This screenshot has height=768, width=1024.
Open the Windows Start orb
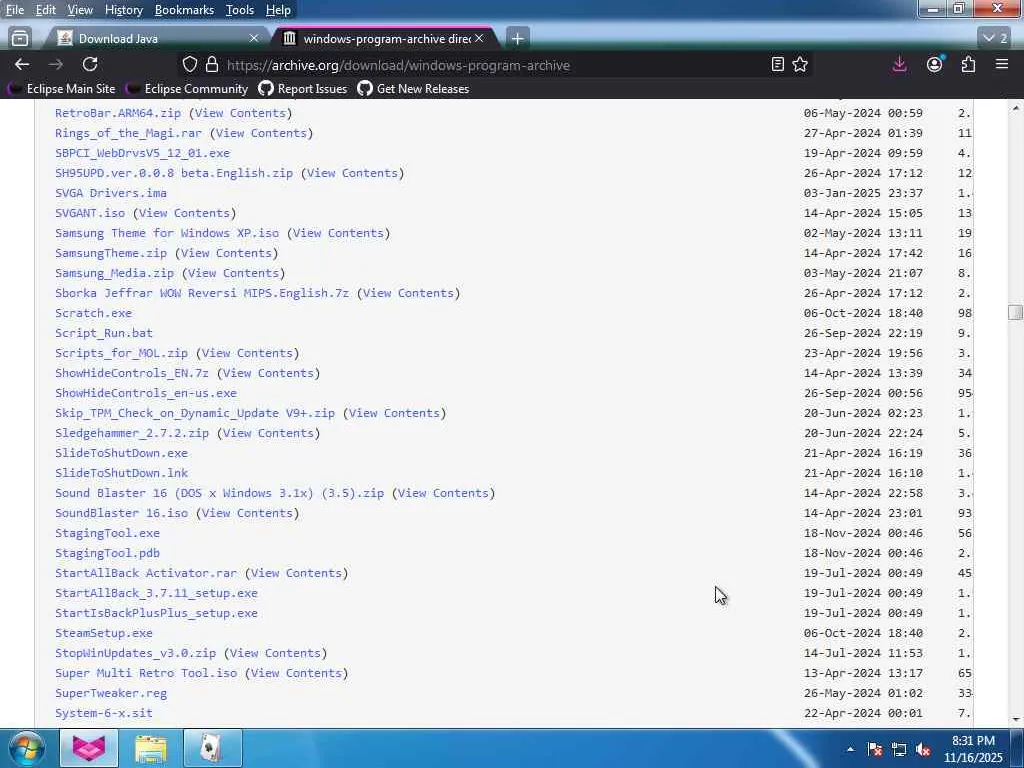(26, 748)
